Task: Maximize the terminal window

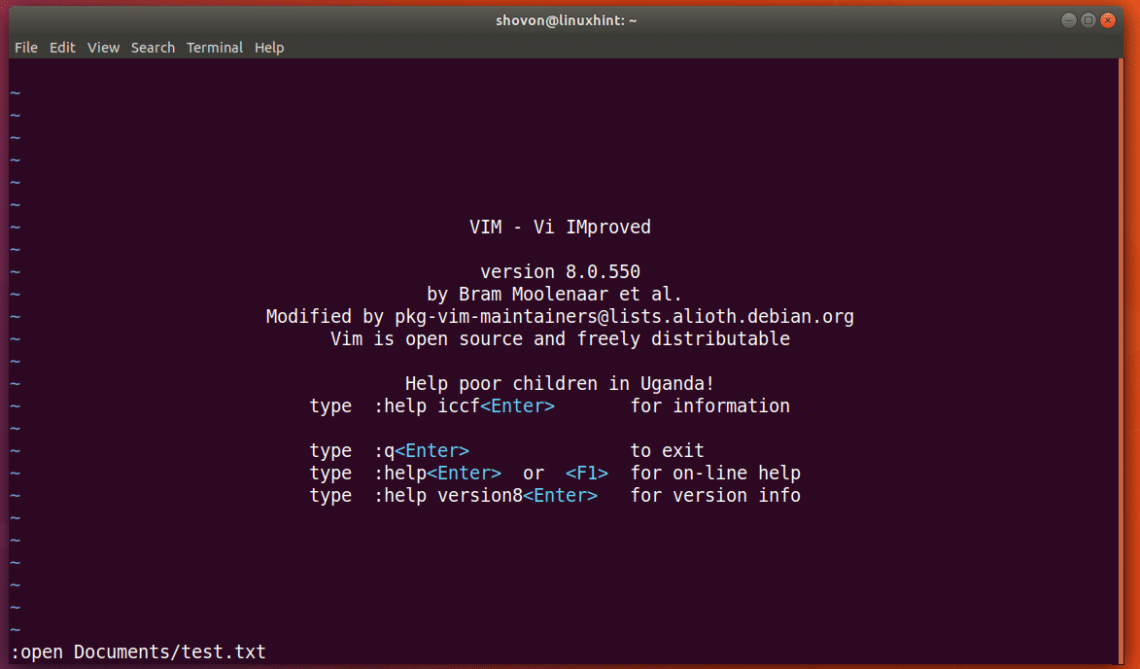Action: pyautogui.click(x=1088, y=20)
